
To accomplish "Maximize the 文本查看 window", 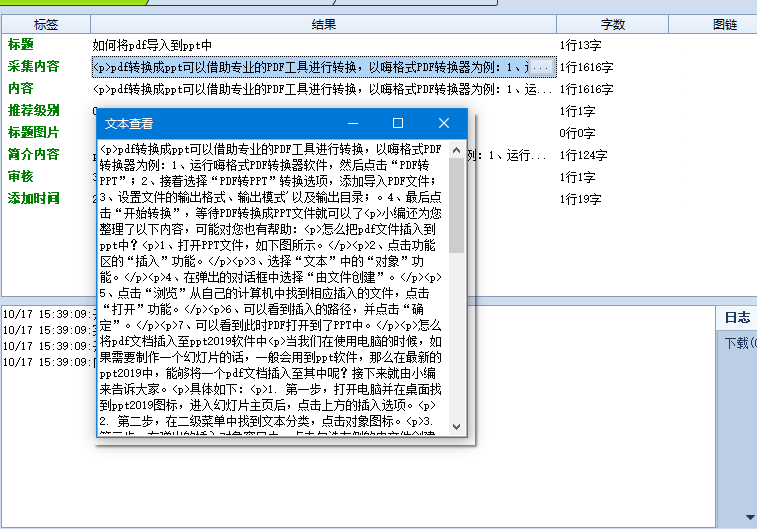I will (398, 124).
